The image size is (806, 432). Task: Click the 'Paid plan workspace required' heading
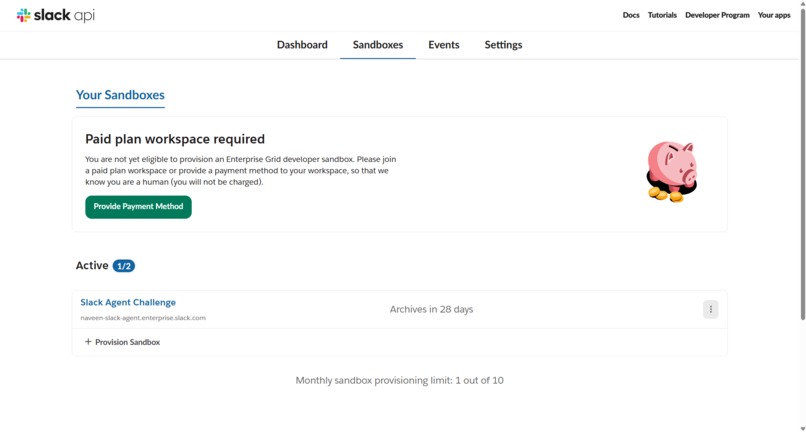click(175, 139)
